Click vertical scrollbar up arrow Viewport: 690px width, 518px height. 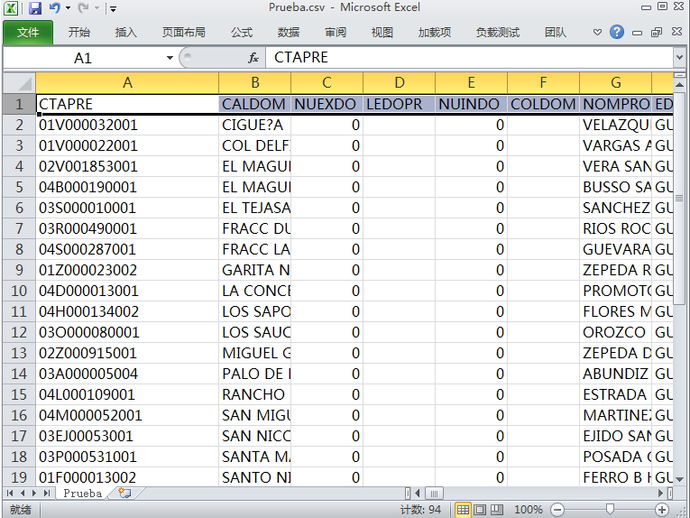point(680,84)
